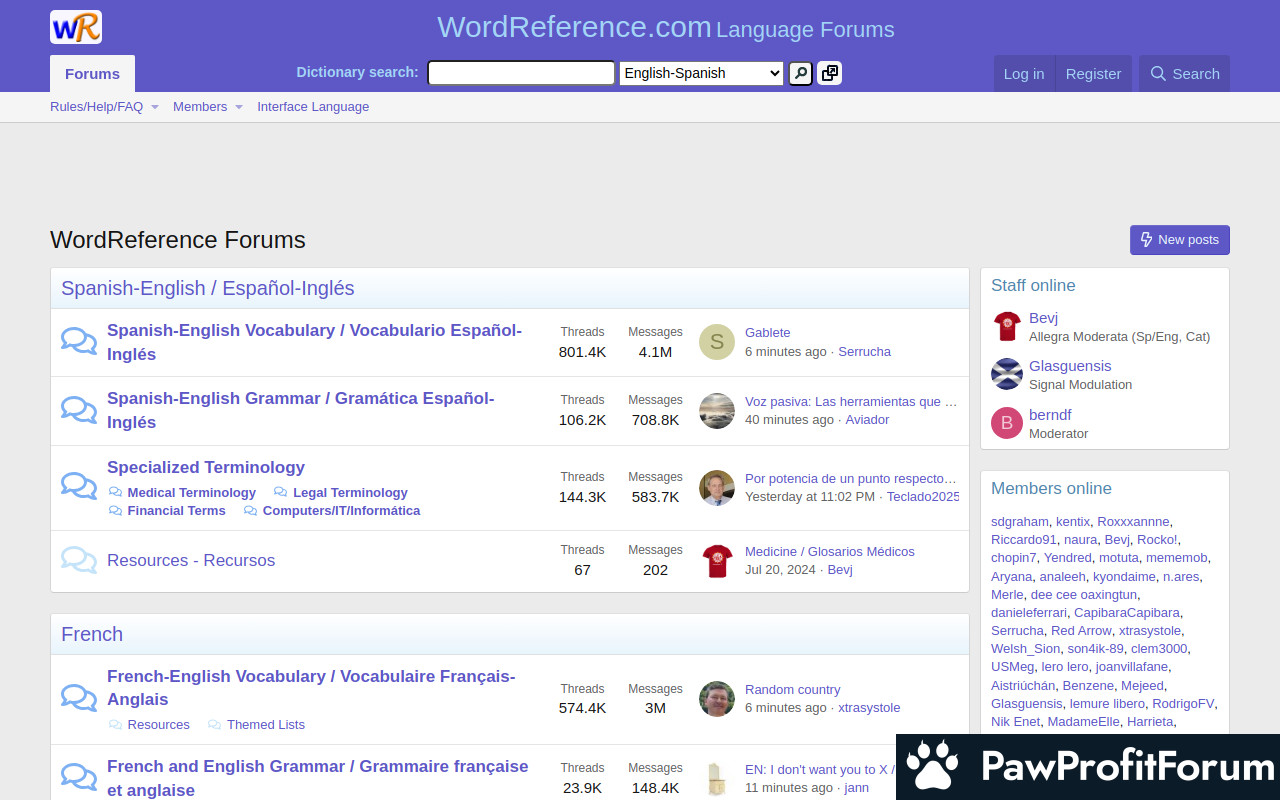Click Glasguensis's flag avatar in Staff online

1007,374
